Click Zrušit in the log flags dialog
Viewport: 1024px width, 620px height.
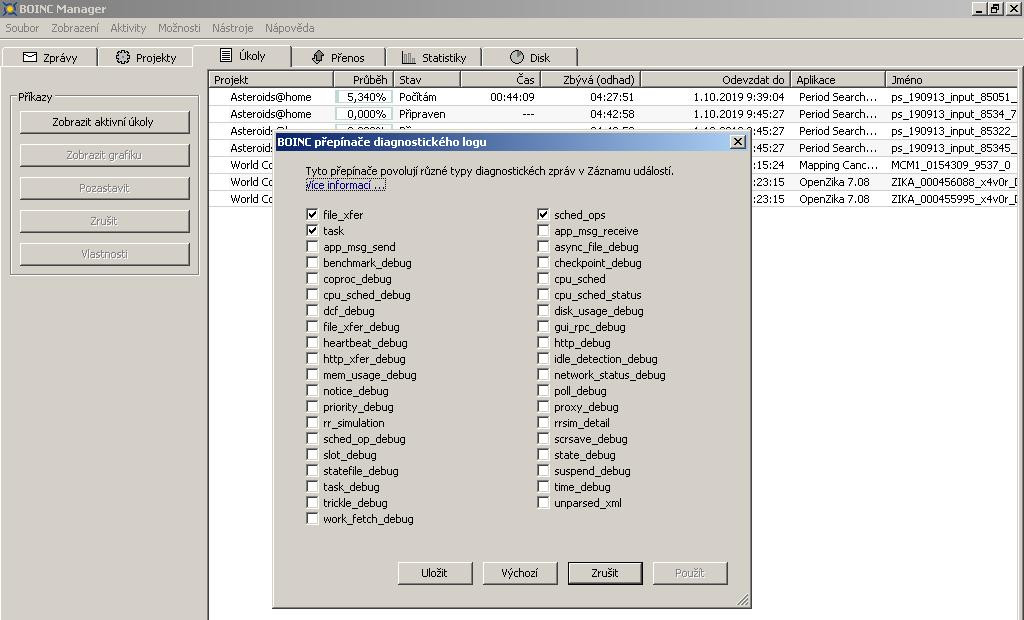click(x=605, y=573)
